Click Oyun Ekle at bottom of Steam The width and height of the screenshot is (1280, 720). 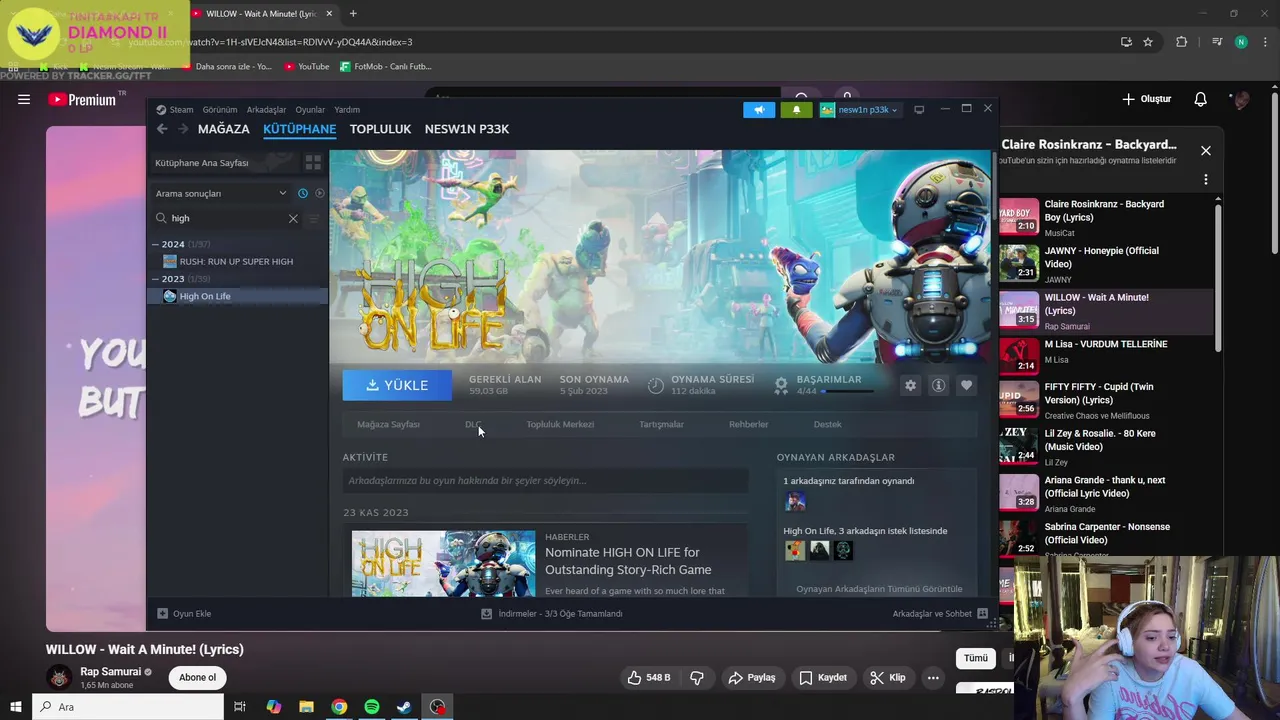tap(184, 614)
